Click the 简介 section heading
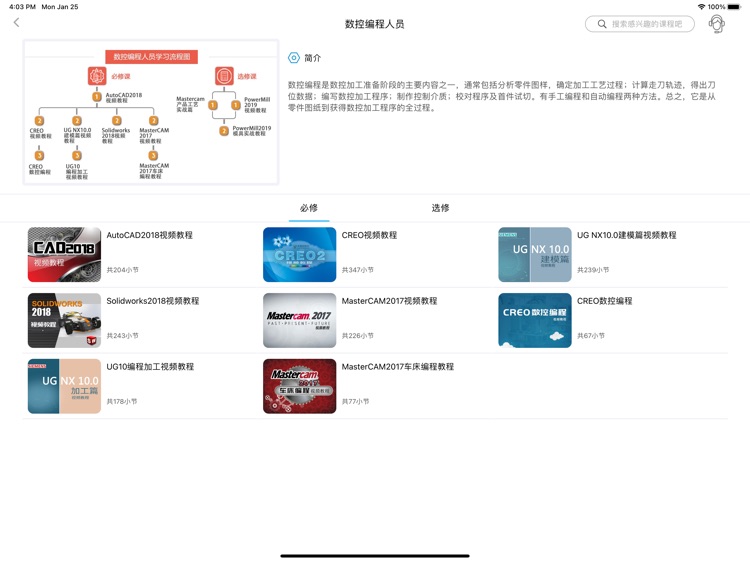This screenshot has width=750, height=562. click(312, 58)
